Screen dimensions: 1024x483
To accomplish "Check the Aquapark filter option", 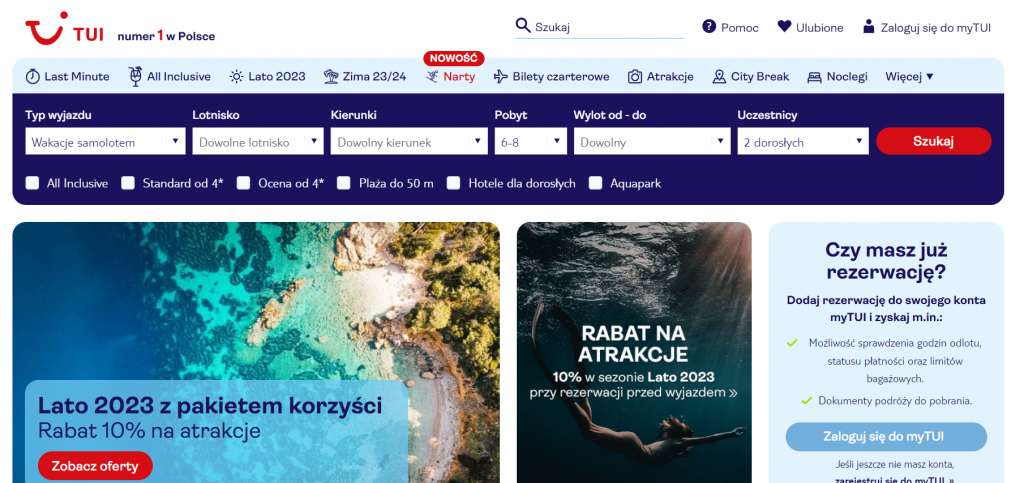I will [x=596, y=183].
